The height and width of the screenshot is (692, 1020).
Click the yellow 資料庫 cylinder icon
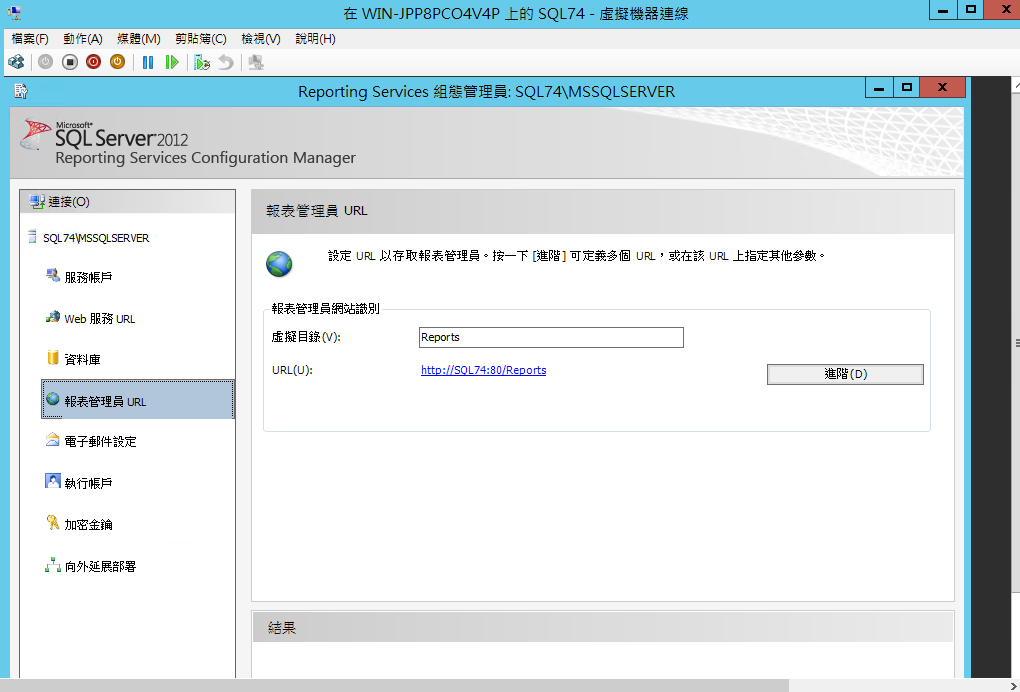(x=53, y=357)
